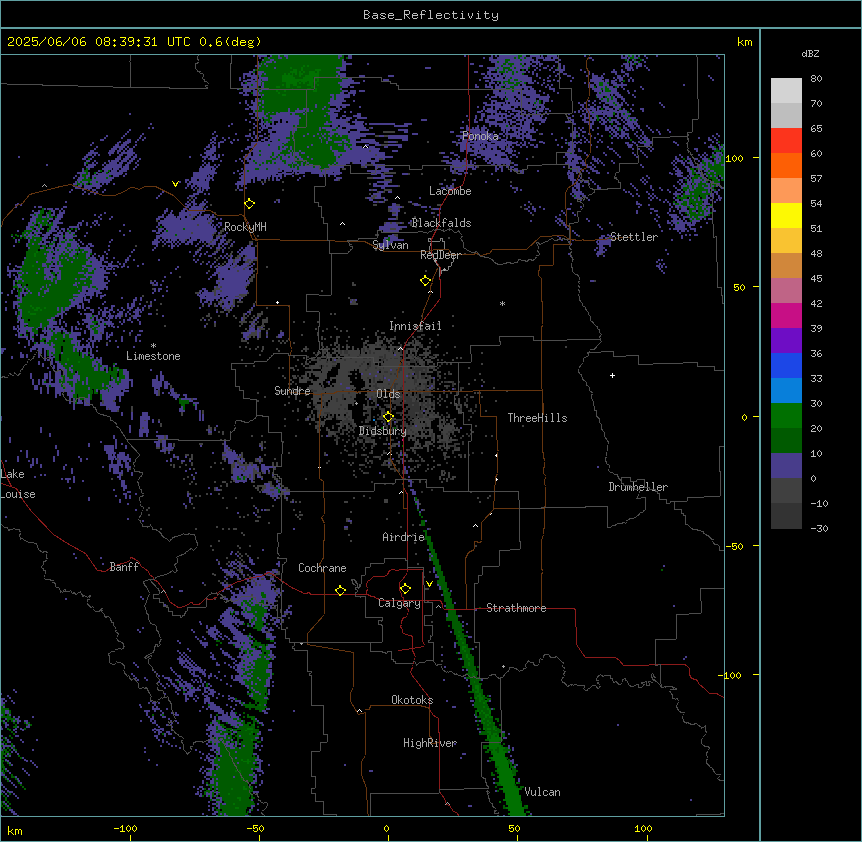Click the Calgary city label
The width and height of the screenshot is (862, 842).
click(x=399, y=603)
